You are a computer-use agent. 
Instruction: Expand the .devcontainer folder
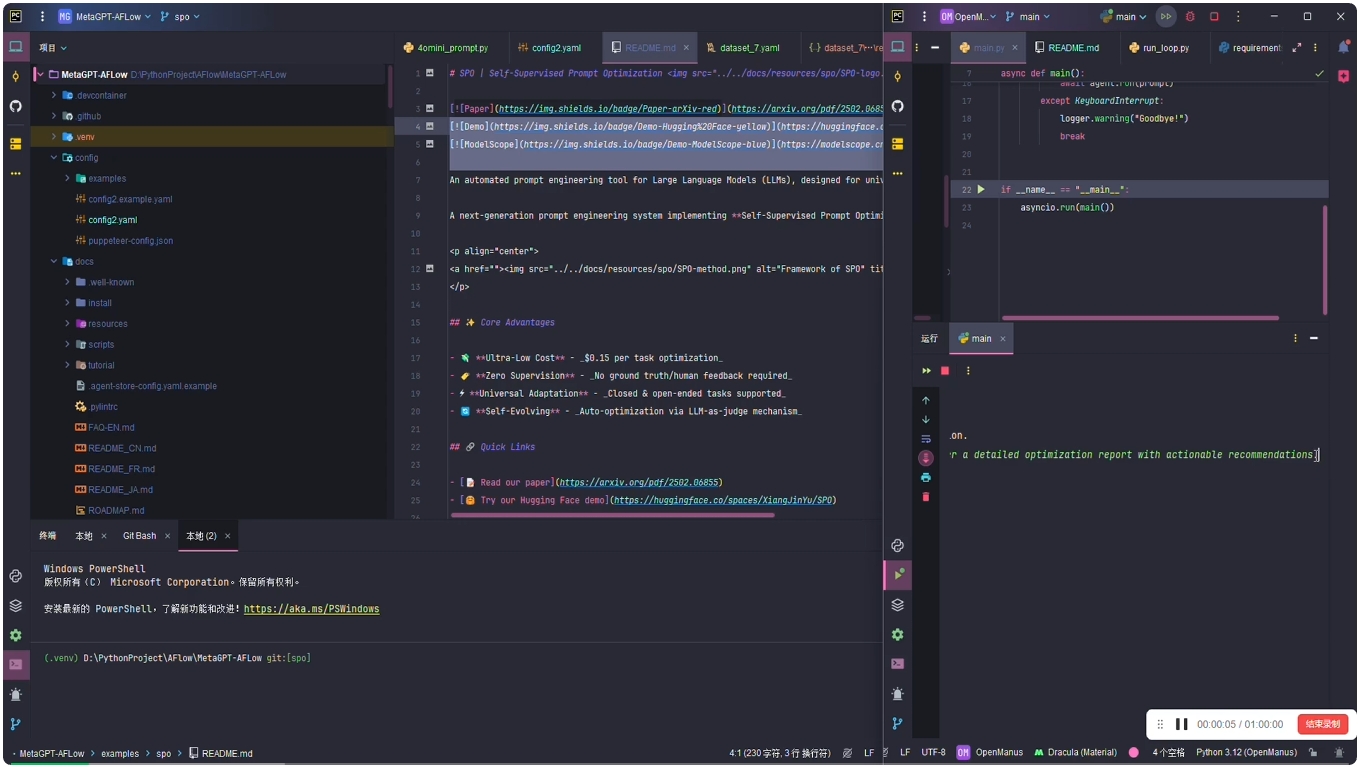click(54, 95)
